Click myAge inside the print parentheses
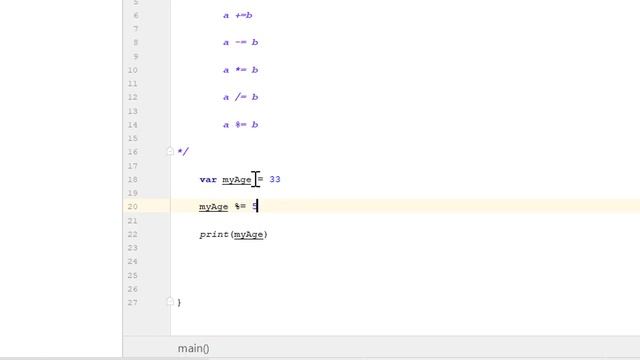The image size is (640, 360). 249,234
